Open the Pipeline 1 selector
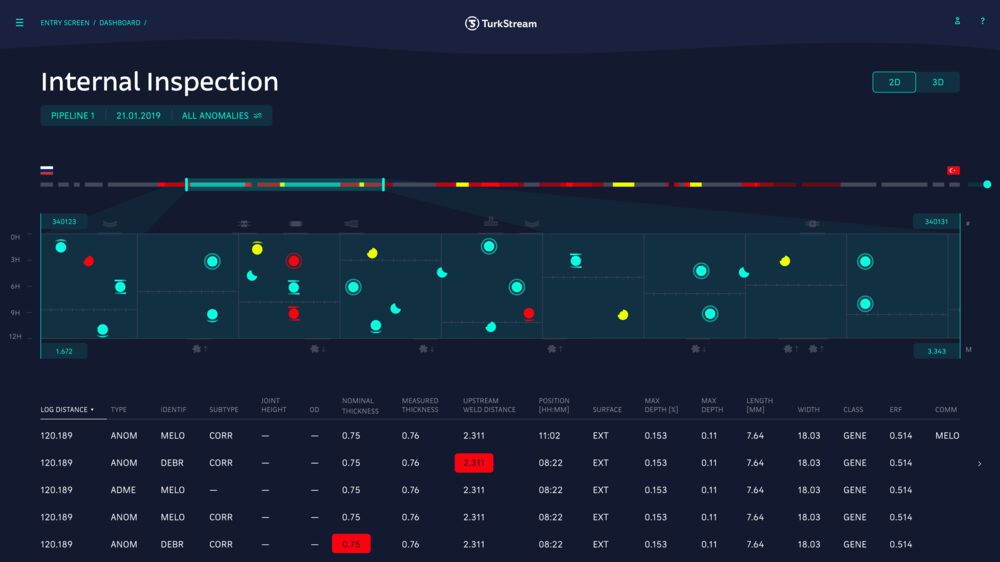1000x562 pixels. pyautogui.click(x=73, y=116)
